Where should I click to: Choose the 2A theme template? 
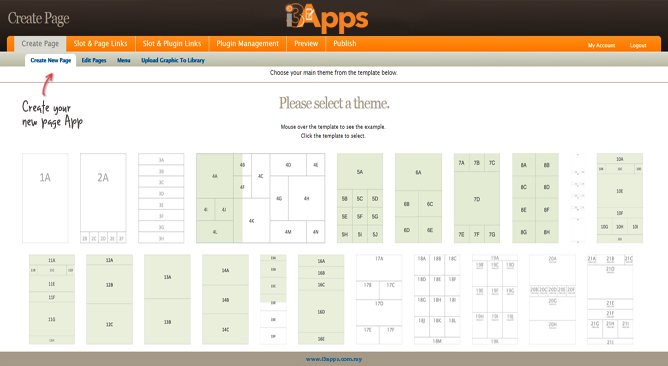click(x=103, y=198)
